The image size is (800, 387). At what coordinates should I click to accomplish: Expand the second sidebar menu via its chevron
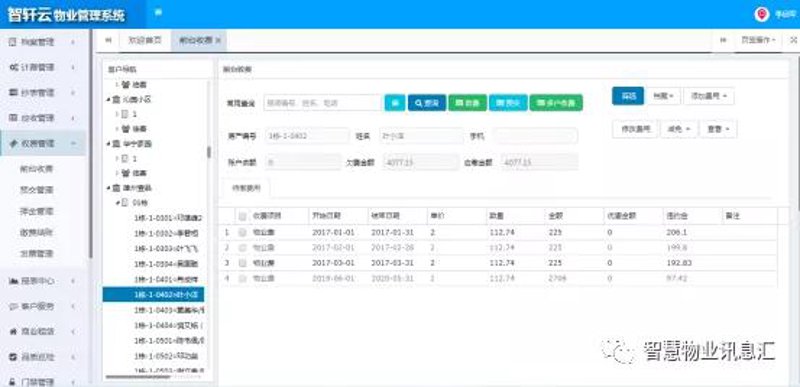coord(73,67)
